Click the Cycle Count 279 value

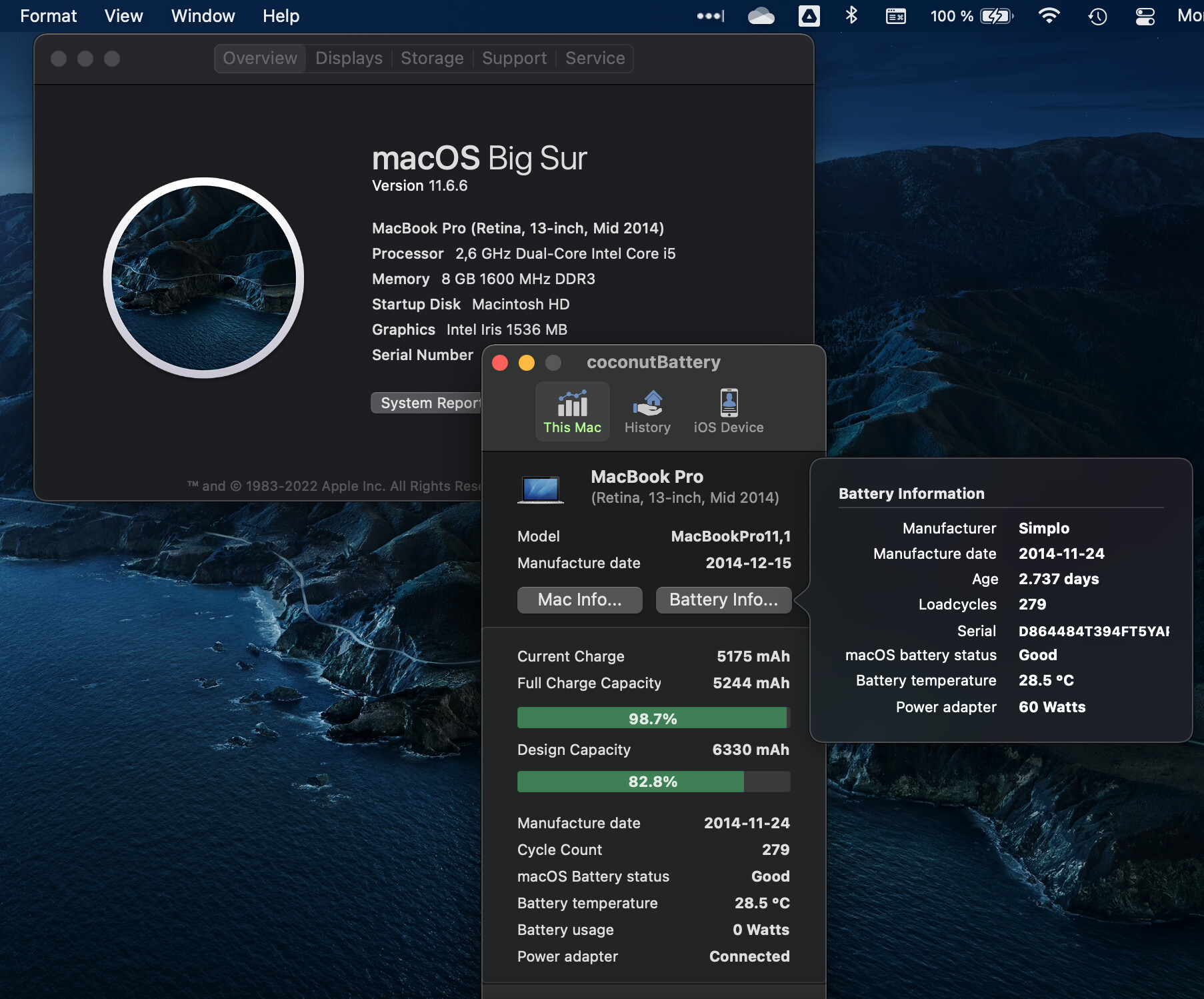click(775, 850)
